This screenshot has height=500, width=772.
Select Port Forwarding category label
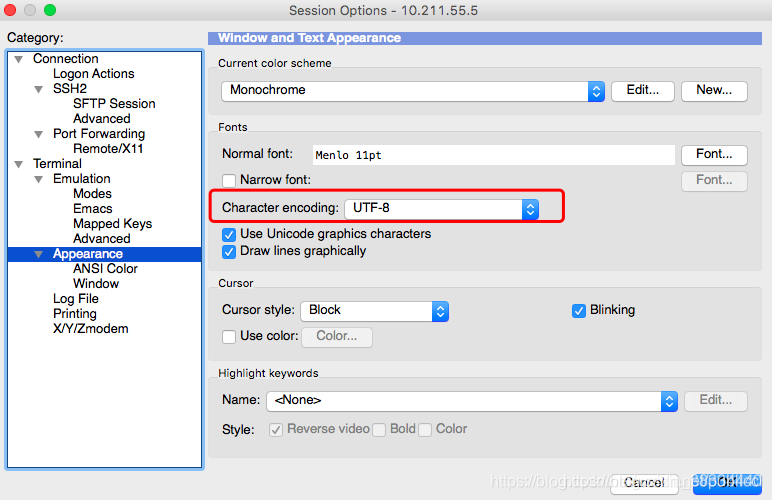tap(99, 134)
